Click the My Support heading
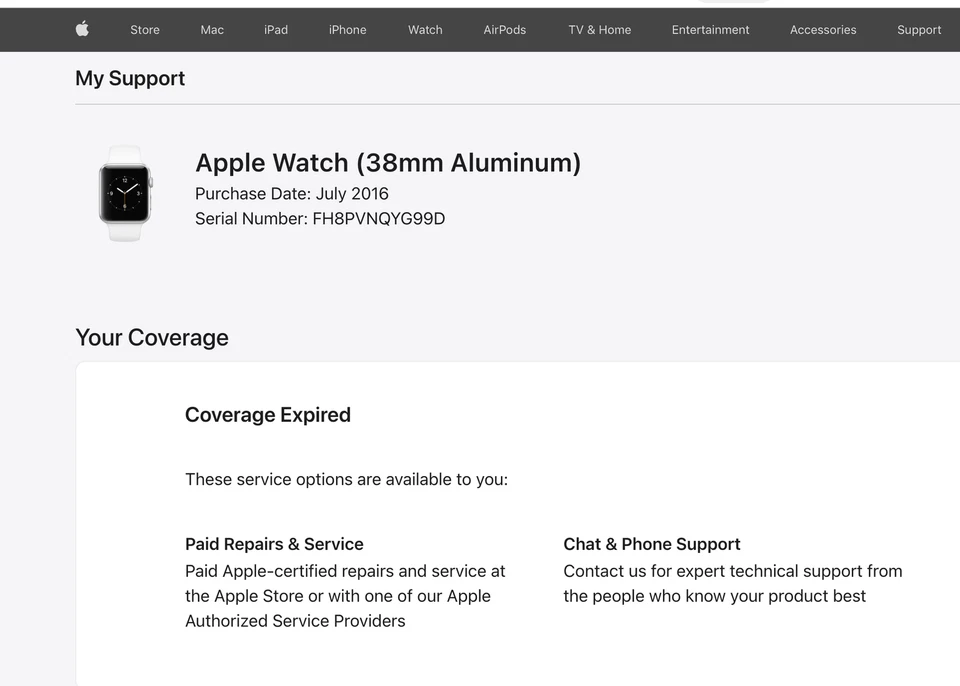Screen dimensions: 960x686 coord(130,78)
